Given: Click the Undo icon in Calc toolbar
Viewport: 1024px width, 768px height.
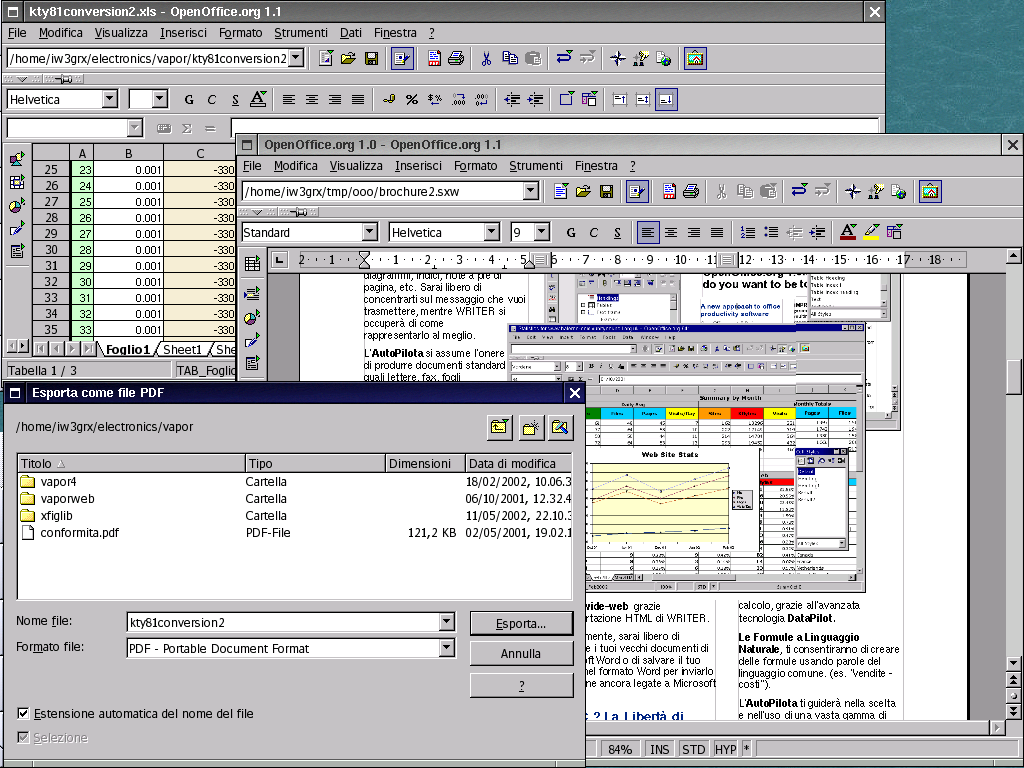Looking at the screenshot, I should (564, 59).
